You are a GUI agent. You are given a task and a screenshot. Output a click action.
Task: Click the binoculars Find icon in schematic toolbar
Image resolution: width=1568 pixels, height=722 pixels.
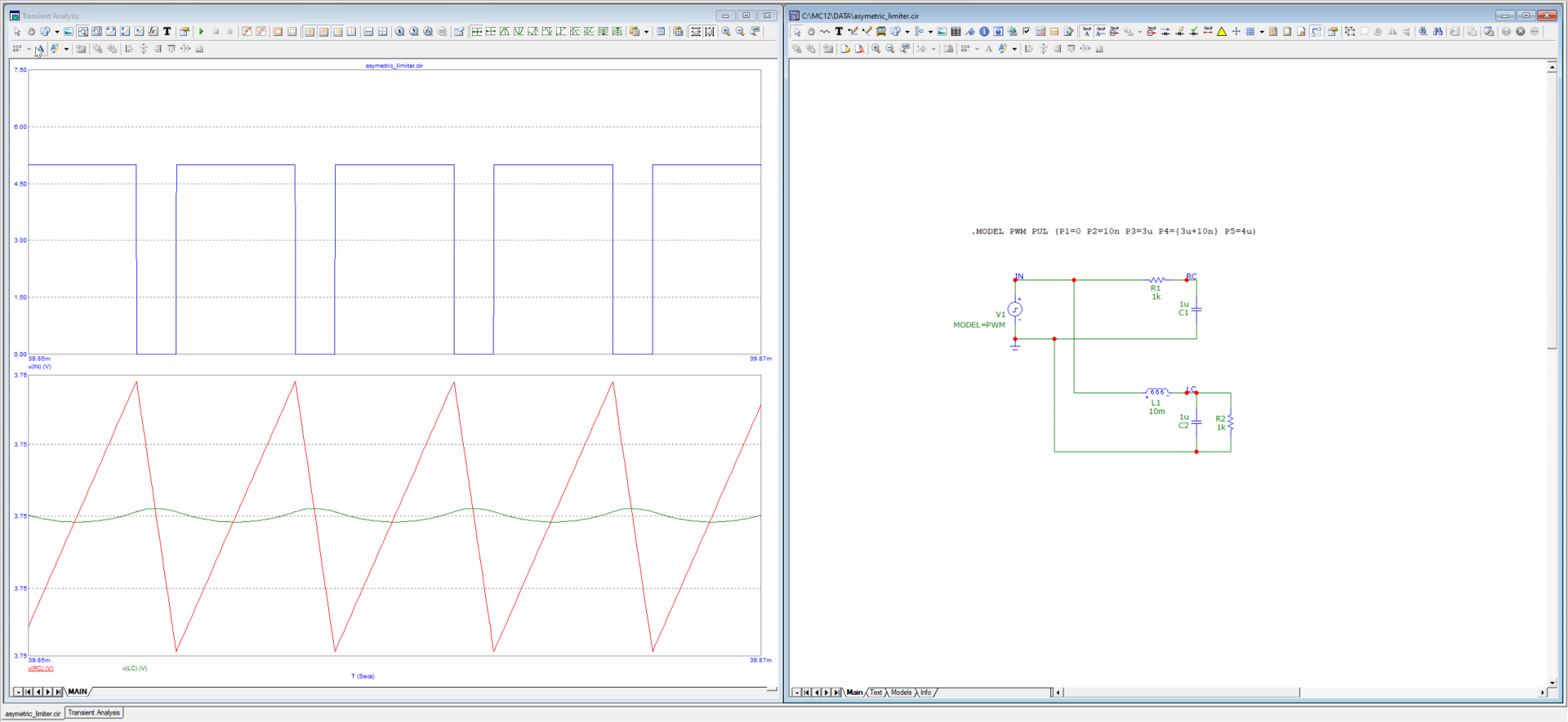(1438, 32)
